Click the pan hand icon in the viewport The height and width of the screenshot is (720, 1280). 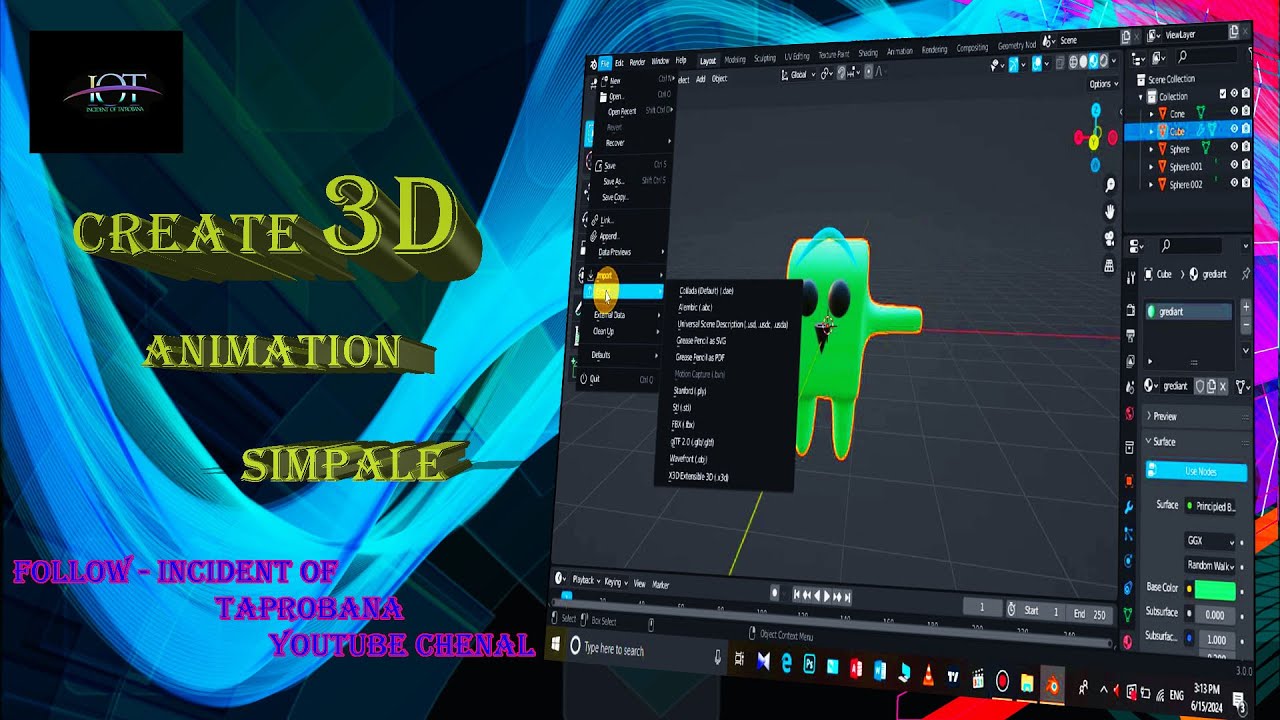[x=1110, y=212]
